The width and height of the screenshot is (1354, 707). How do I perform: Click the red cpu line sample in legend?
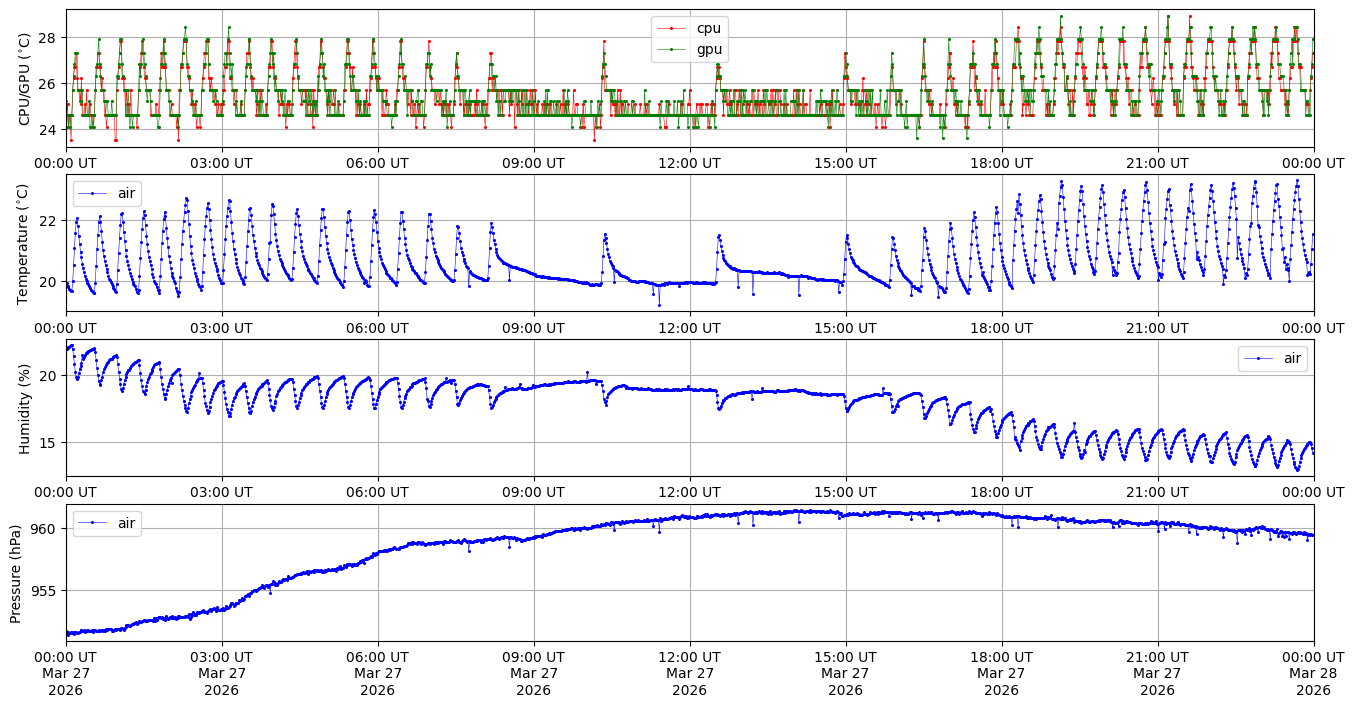(x=671, y=29)
